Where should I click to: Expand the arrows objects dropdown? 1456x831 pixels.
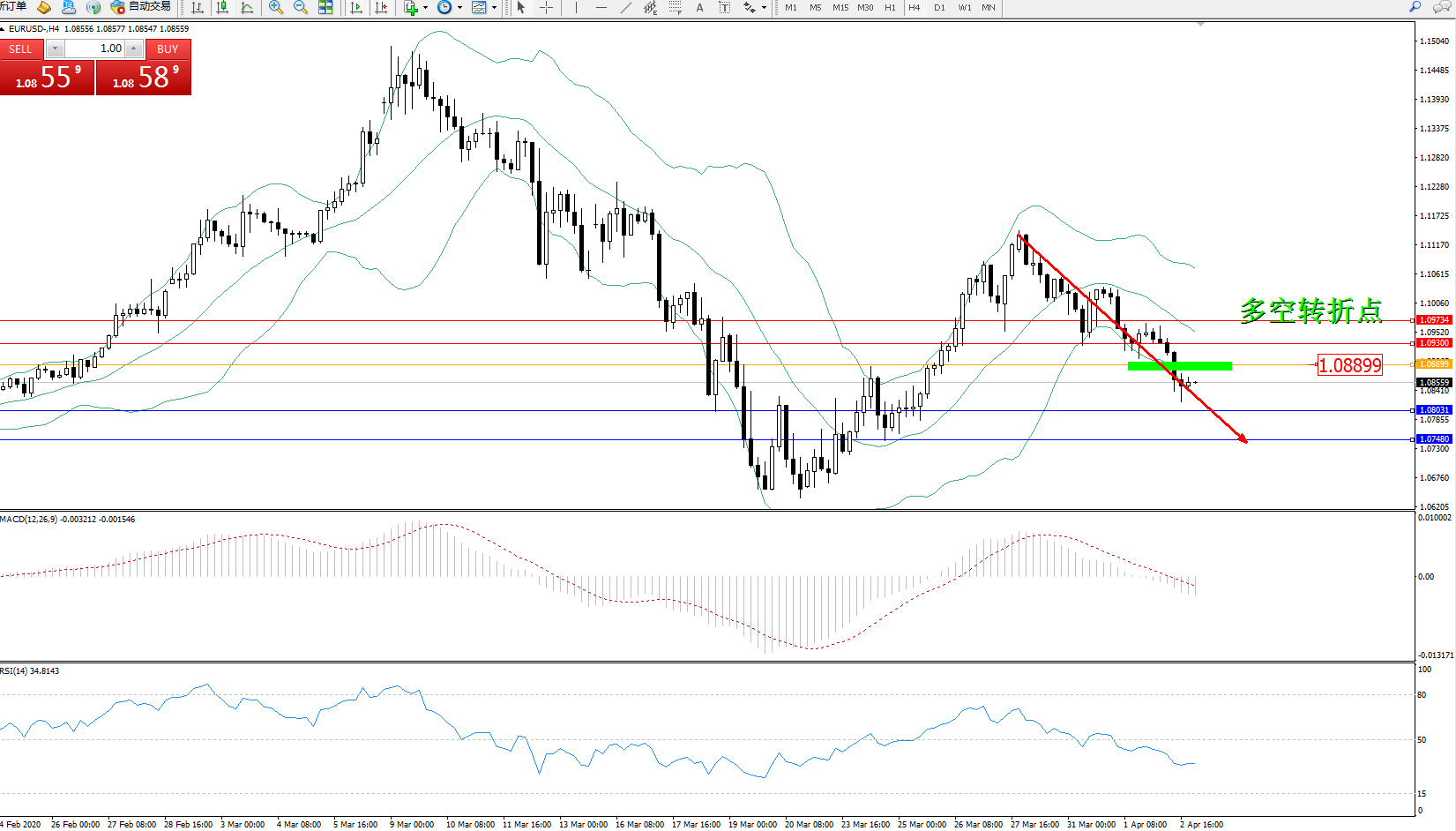764,8
